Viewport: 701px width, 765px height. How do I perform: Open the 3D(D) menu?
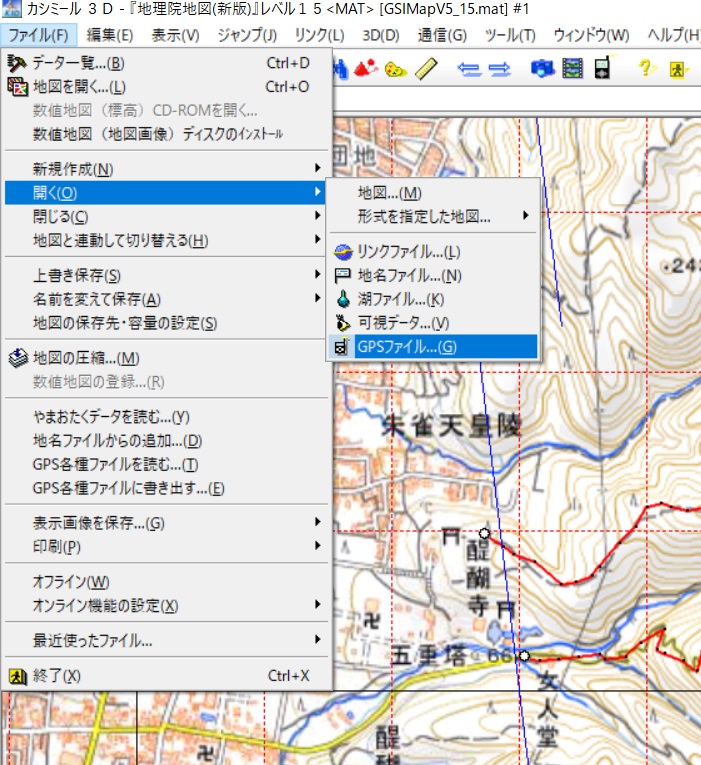click(x=381, y=35)
